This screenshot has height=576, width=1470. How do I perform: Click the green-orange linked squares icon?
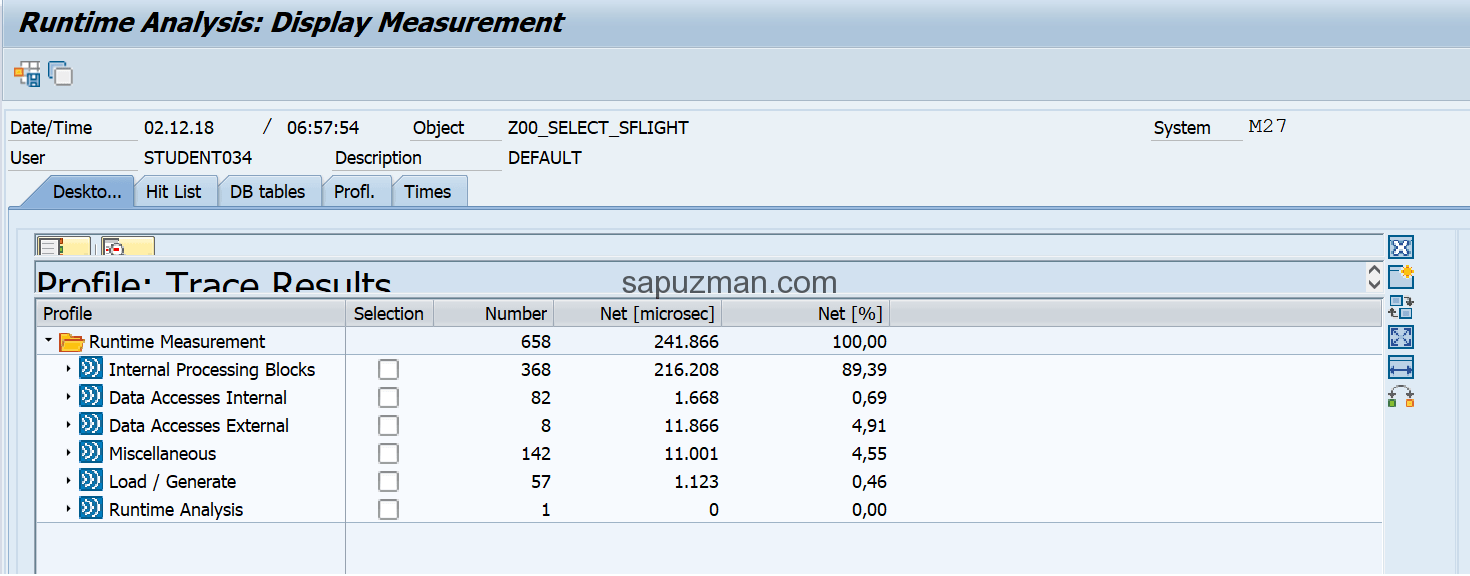tap(1401, 397)
